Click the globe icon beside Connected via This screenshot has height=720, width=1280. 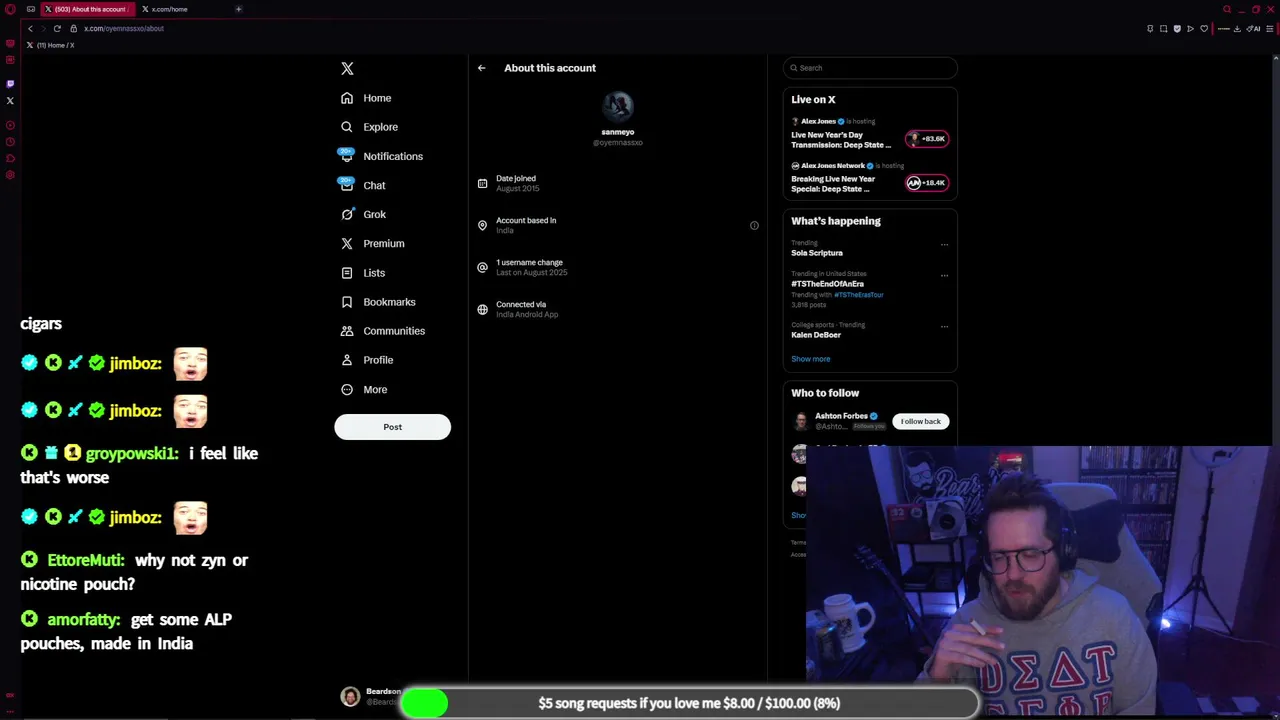click(x=482, y=309)
